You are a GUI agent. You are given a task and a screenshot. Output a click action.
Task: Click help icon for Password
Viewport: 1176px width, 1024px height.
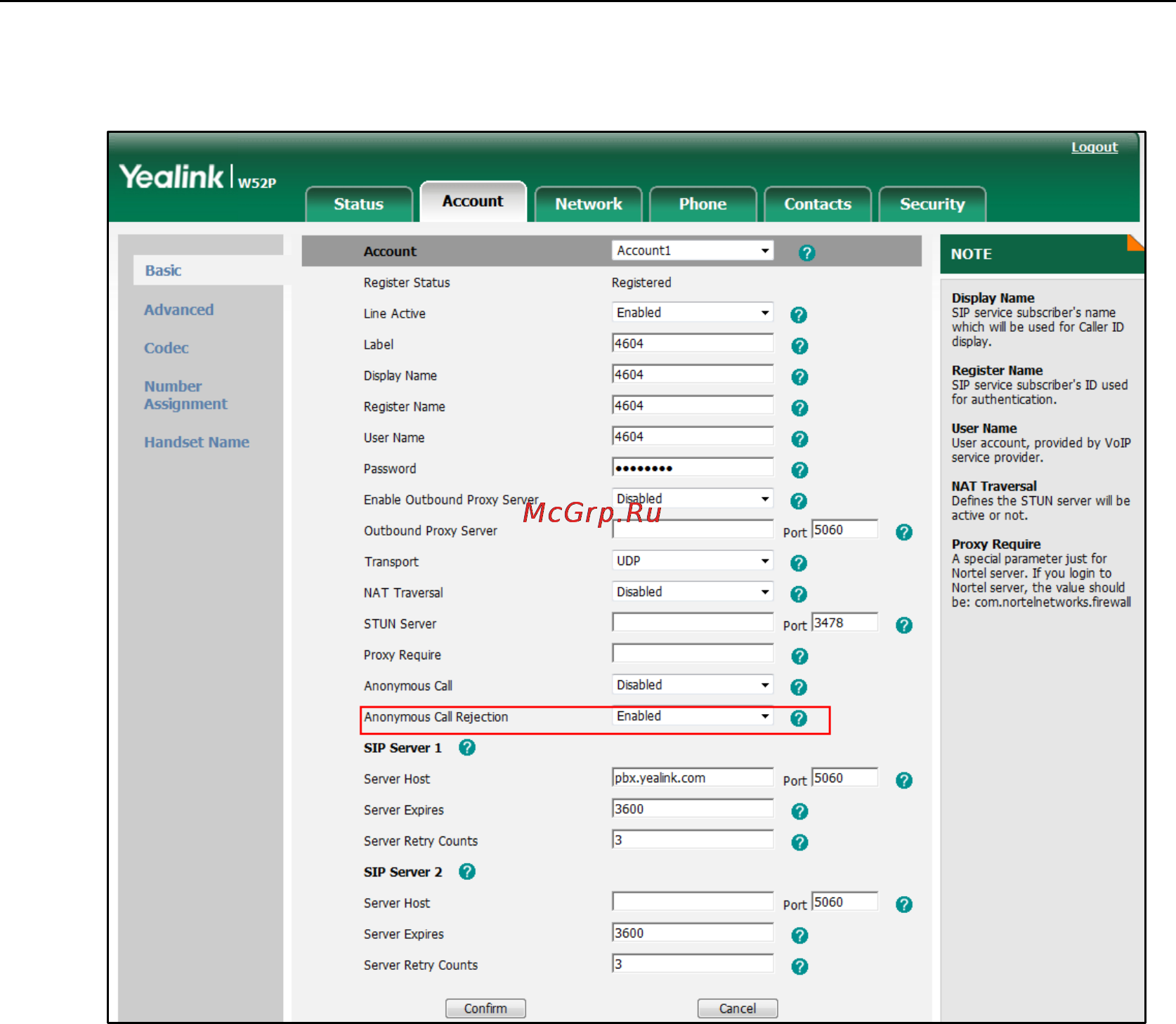tap(799, 470)
